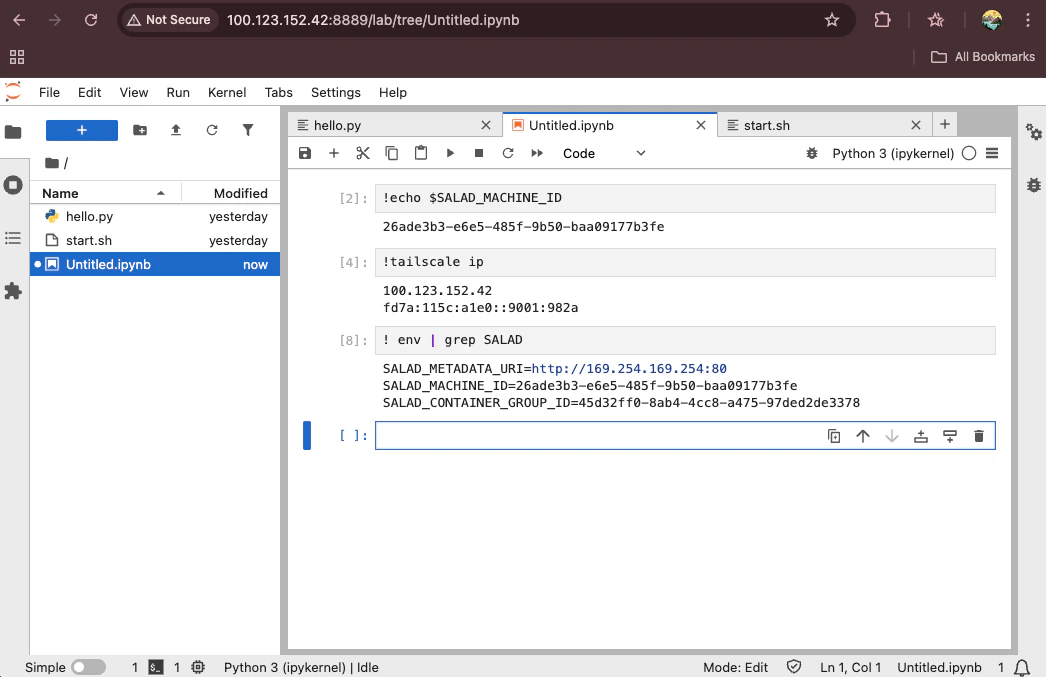1046x677 pixels.
Task: Open the Help menu
Action: pyautogui.click(x=393, y=93)
